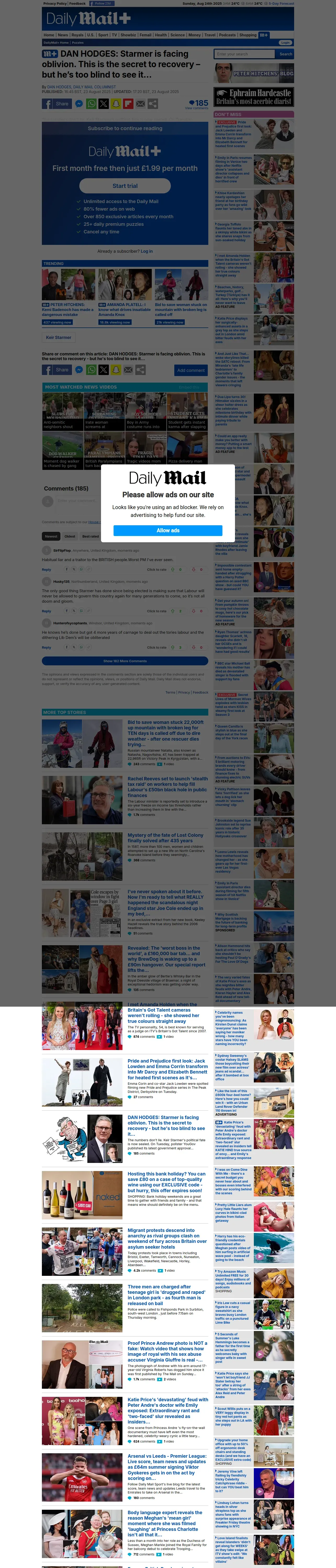
Task: Reply to Husky135's comment
Action: (x=46, y=611)
